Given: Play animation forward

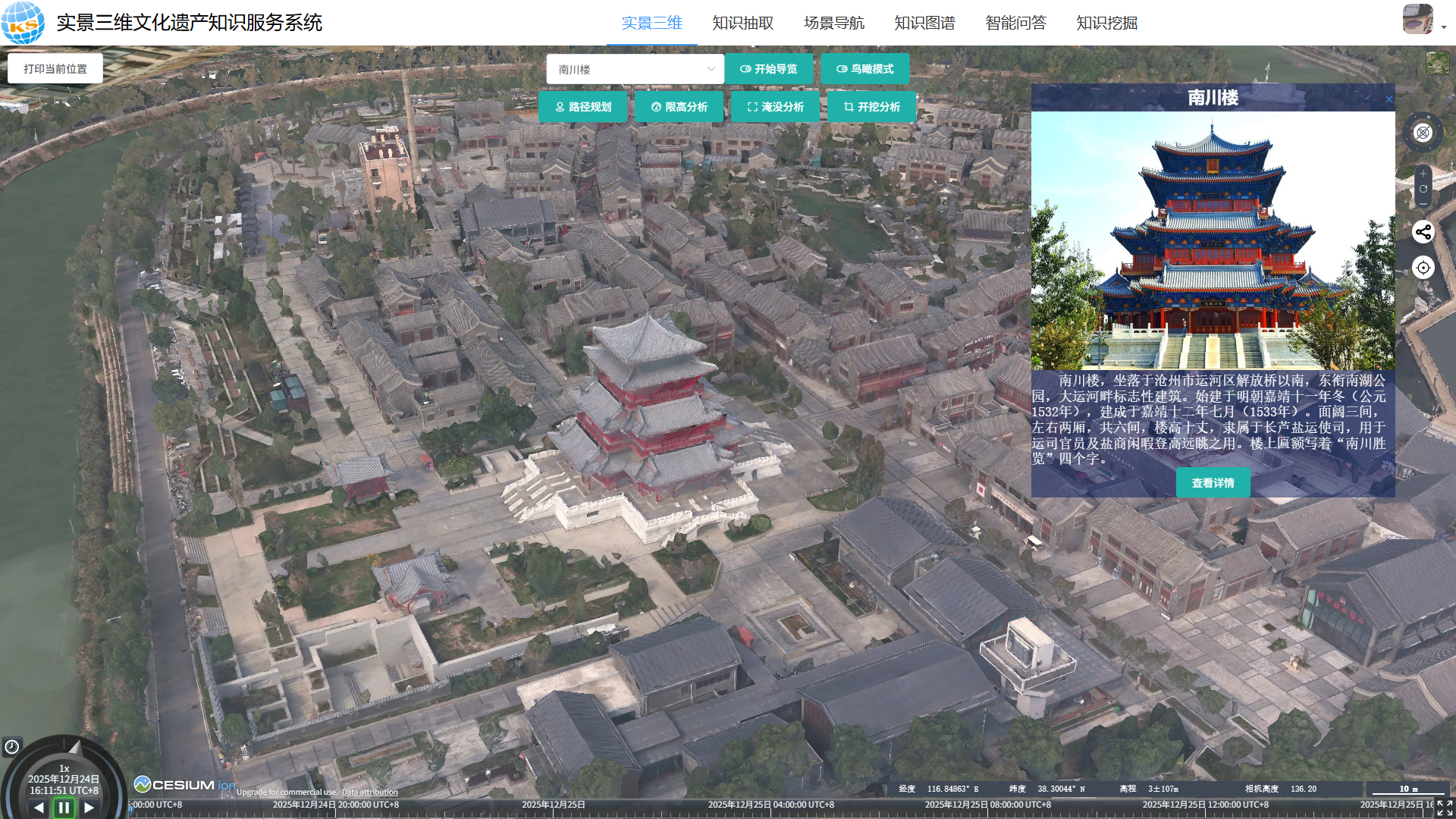Looking at the screenshot, I should [x=89, y=808].
